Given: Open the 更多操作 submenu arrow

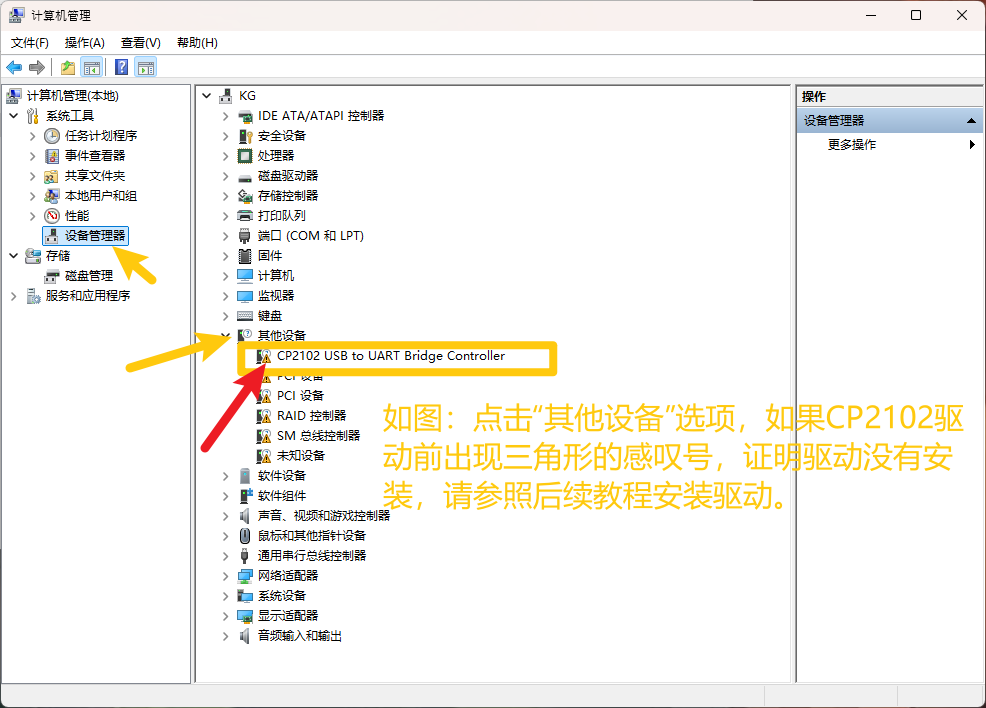Looking at the screenshot, I should pos(972,145).
